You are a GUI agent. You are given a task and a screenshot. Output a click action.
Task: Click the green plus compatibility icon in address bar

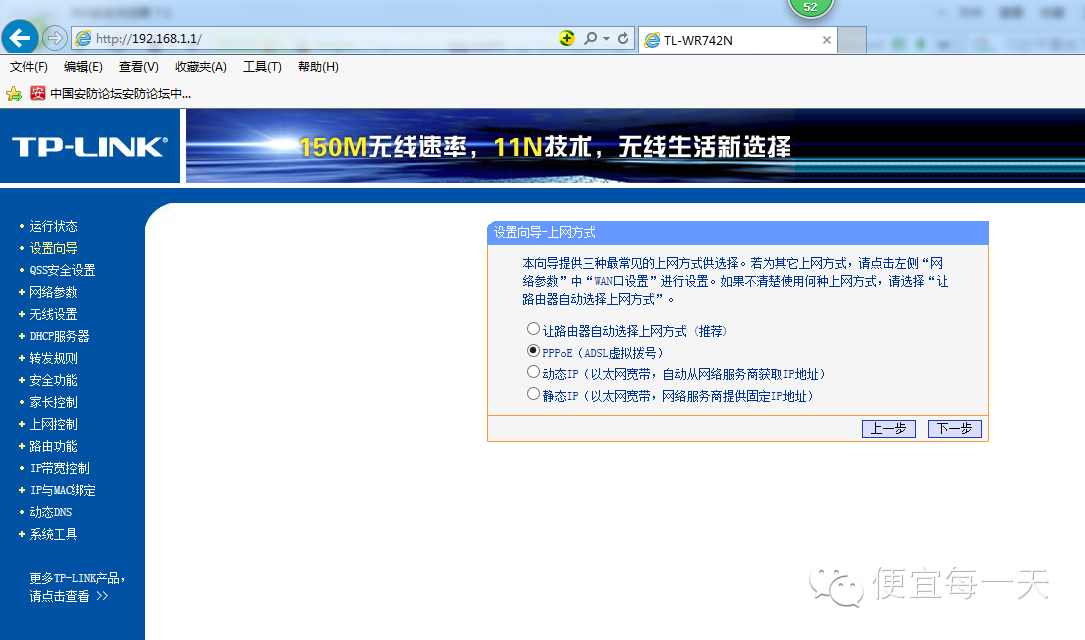click(x=567, y=39)
